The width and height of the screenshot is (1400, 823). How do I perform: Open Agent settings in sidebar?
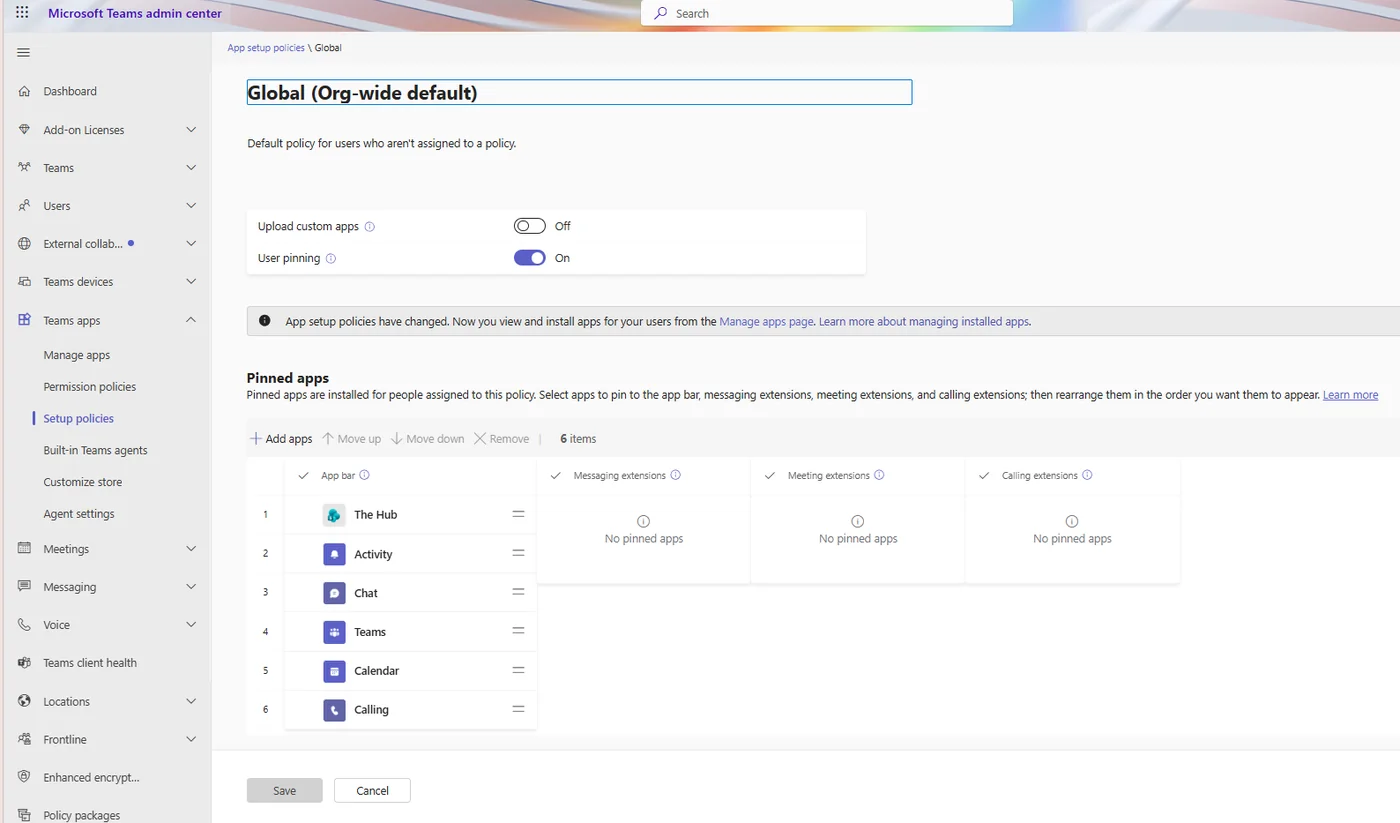pos(79,514)
